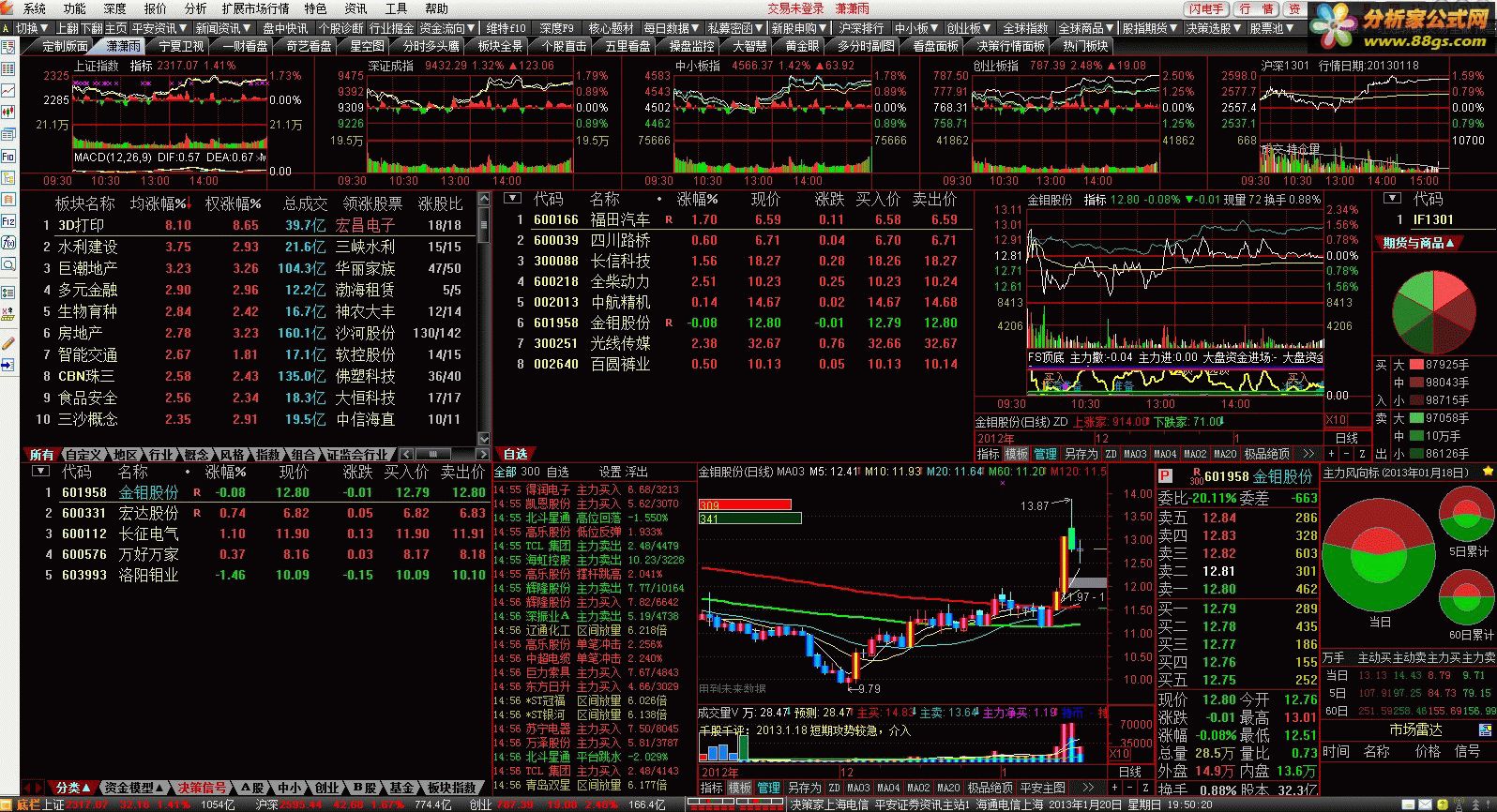Open the intraday line chart sidebar icon
Viewport: 1497px width, 812px height.
[x=8, y=91]
